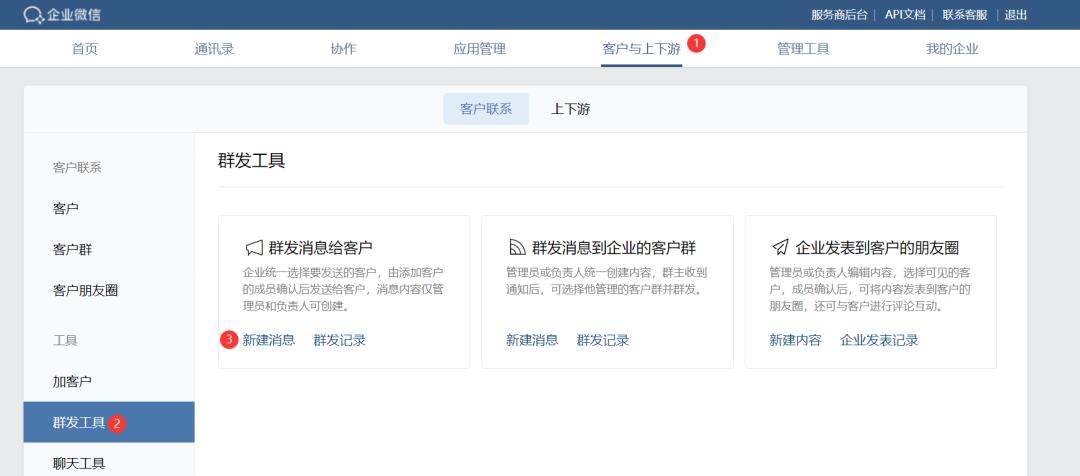Click the 群发消息给客户 card title

[321, 247]
